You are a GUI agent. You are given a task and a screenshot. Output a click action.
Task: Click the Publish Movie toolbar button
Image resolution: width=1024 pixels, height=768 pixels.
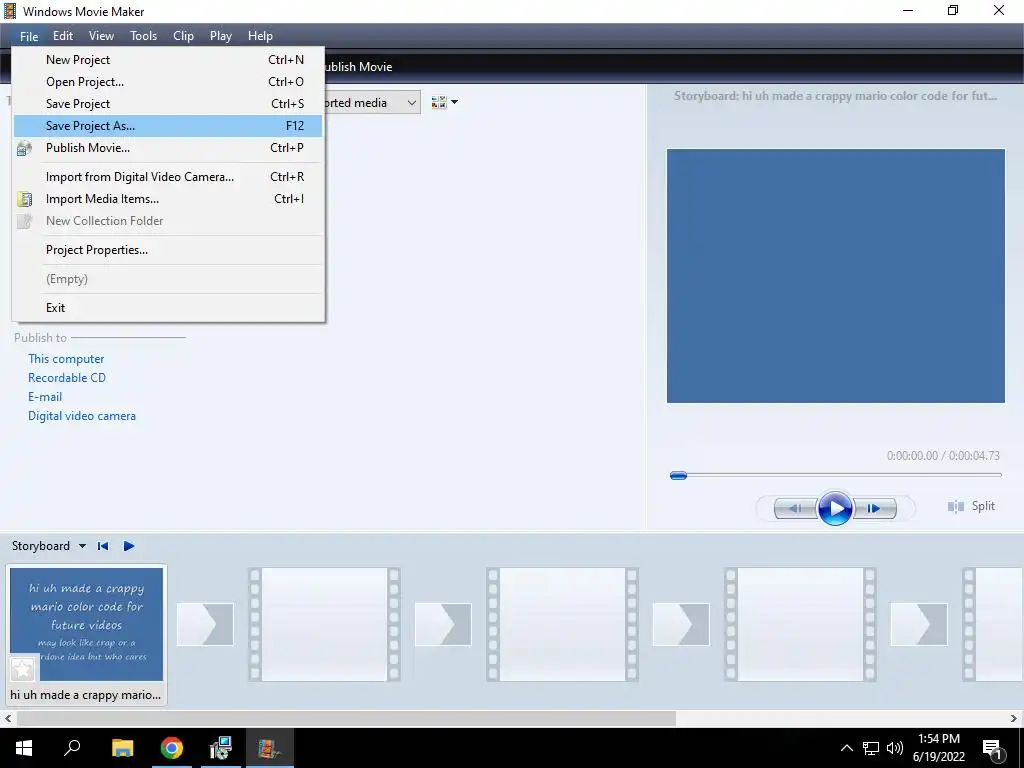[359, 67]
